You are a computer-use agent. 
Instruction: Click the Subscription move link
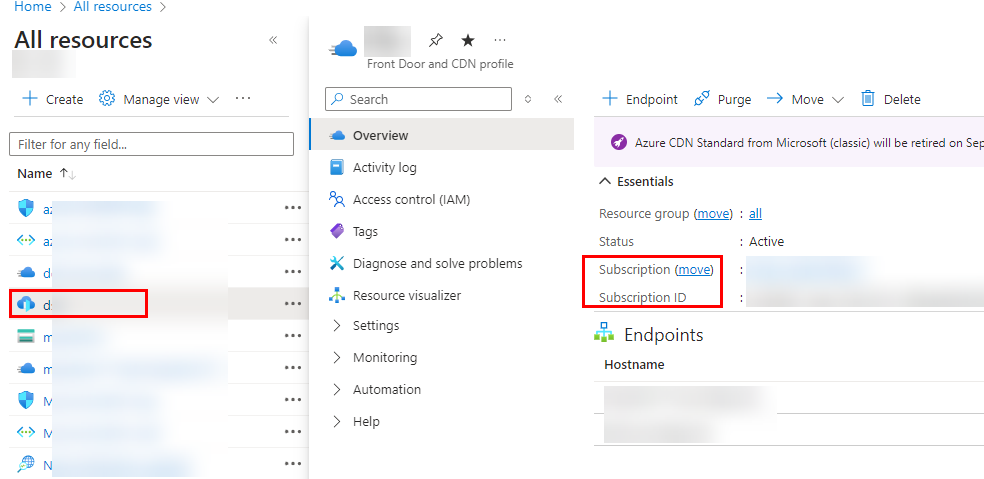(694, 269)
